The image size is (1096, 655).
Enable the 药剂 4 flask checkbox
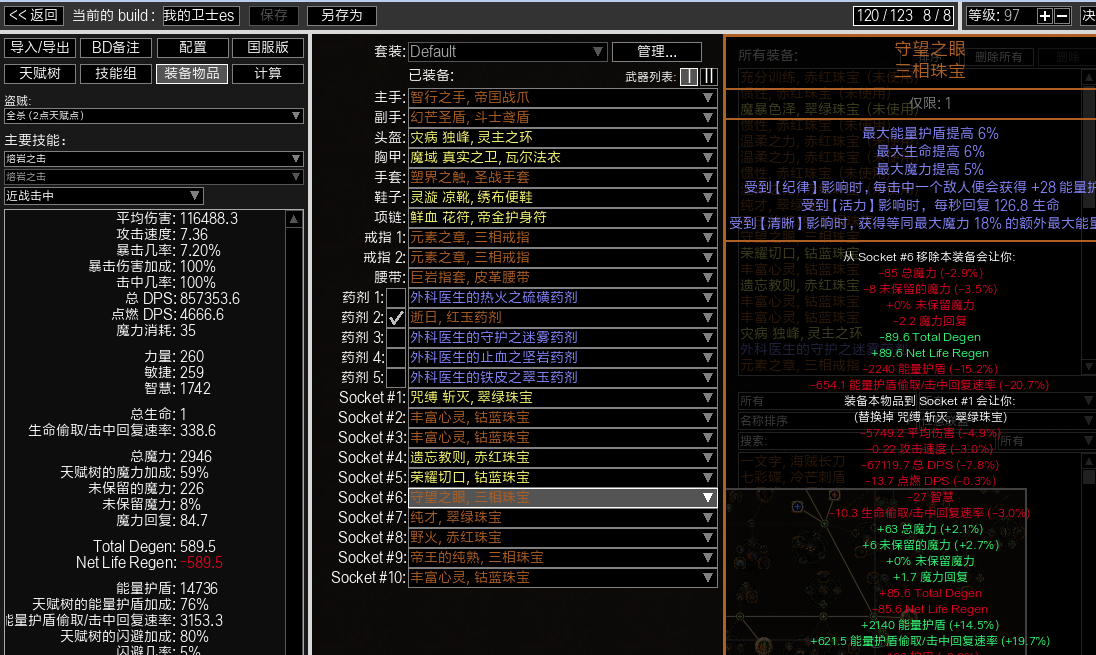[396, 357]
